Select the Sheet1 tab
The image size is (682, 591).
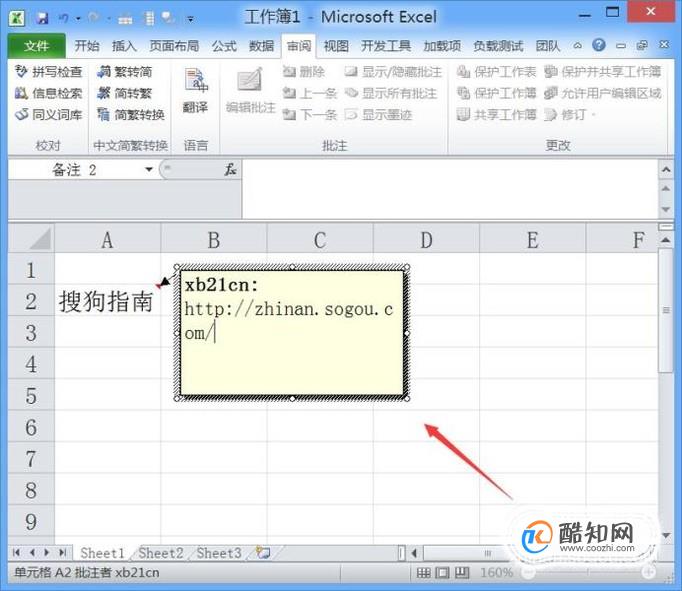click(103, 553)
